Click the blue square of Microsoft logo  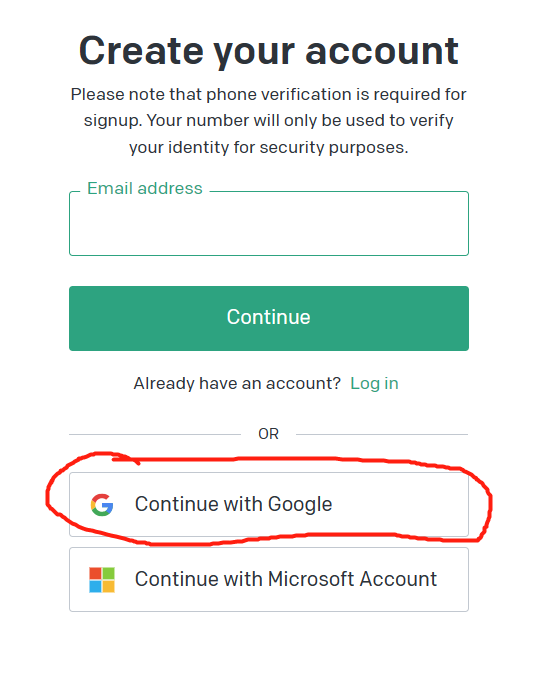(x=96, y=586)
